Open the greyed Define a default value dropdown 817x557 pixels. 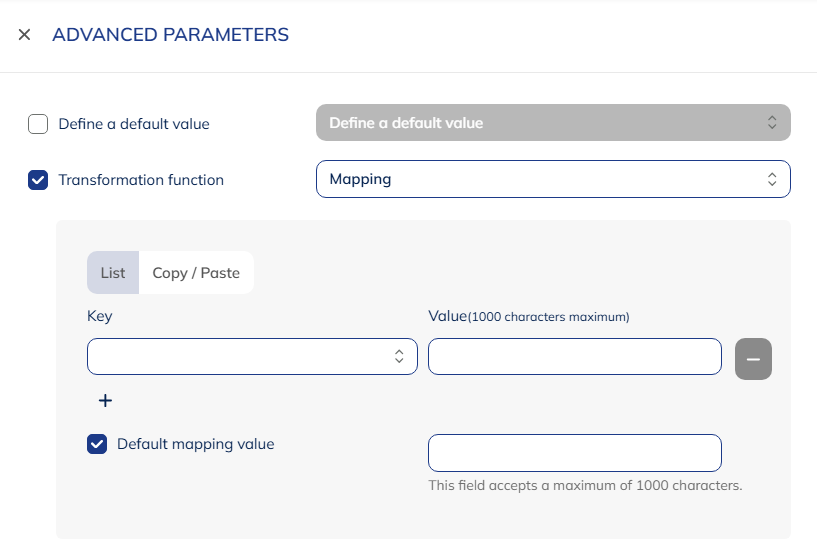(x=540, y=123)
